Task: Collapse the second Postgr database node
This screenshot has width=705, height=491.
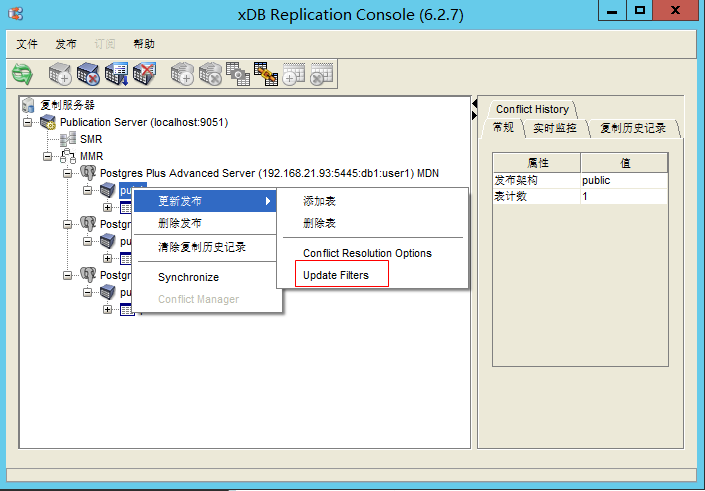Action: (x=67, y=224)
